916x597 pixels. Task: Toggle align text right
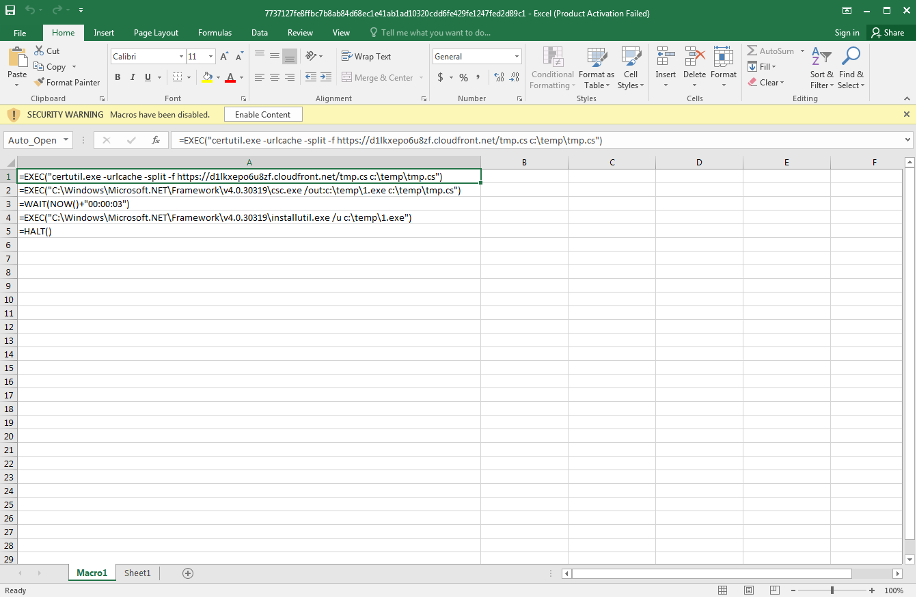point(290,77)
